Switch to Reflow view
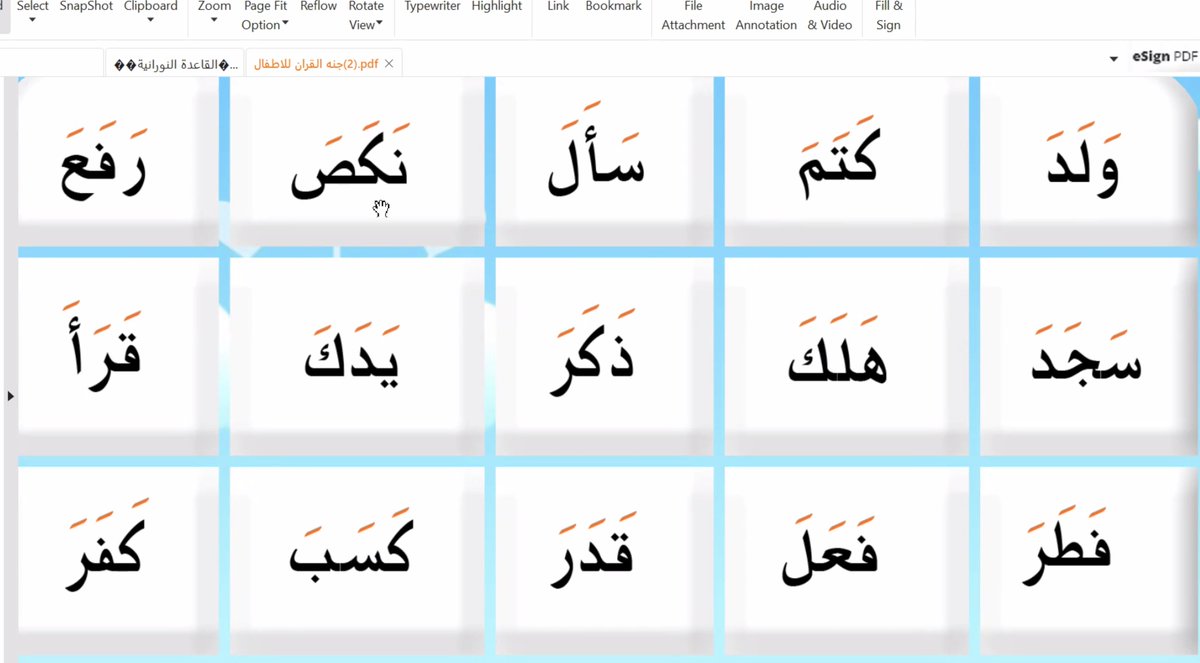The width and height of the screenshot is (1200, 663). click(x=318, y=6)
